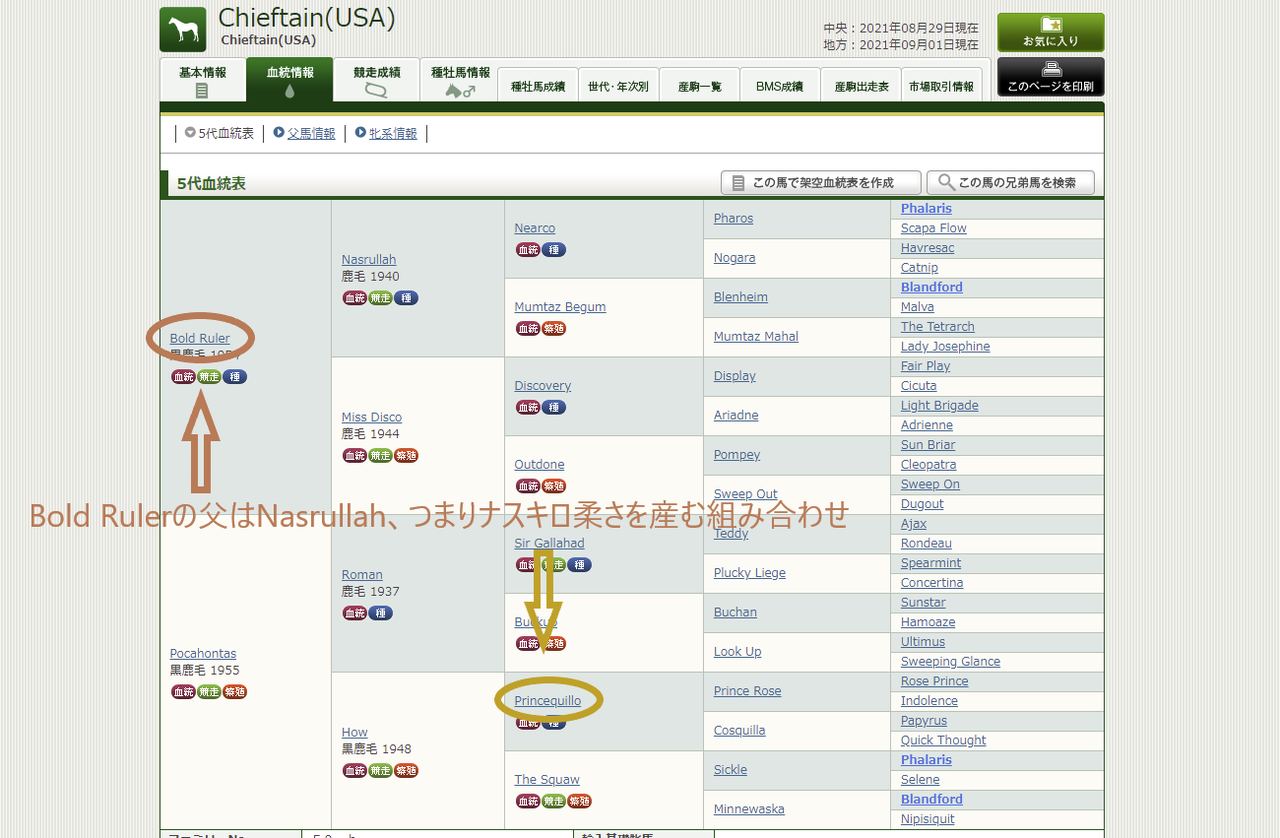Open Roman's 種 badge

pyautogui.click(x=380, y=613)
